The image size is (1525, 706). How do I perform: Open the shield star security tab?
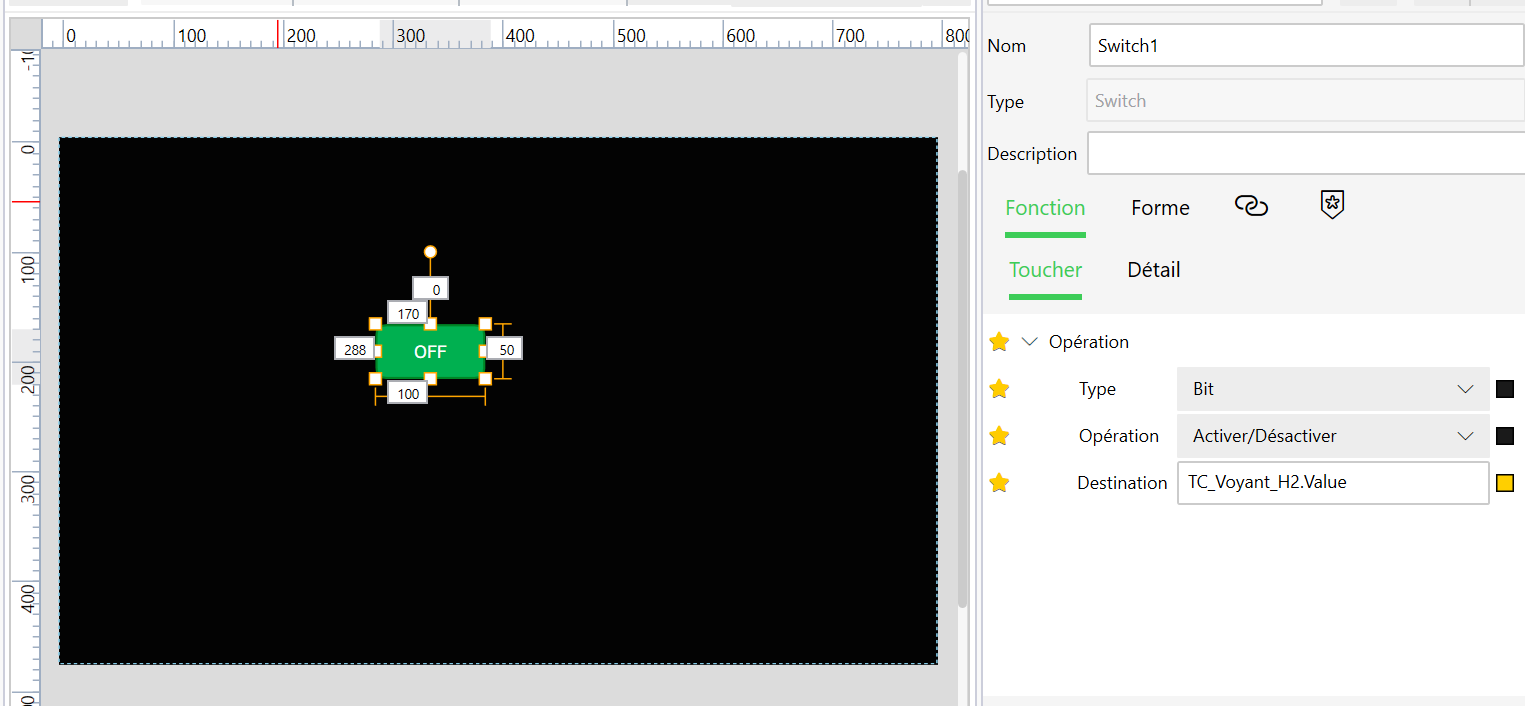pos(1332,205)
